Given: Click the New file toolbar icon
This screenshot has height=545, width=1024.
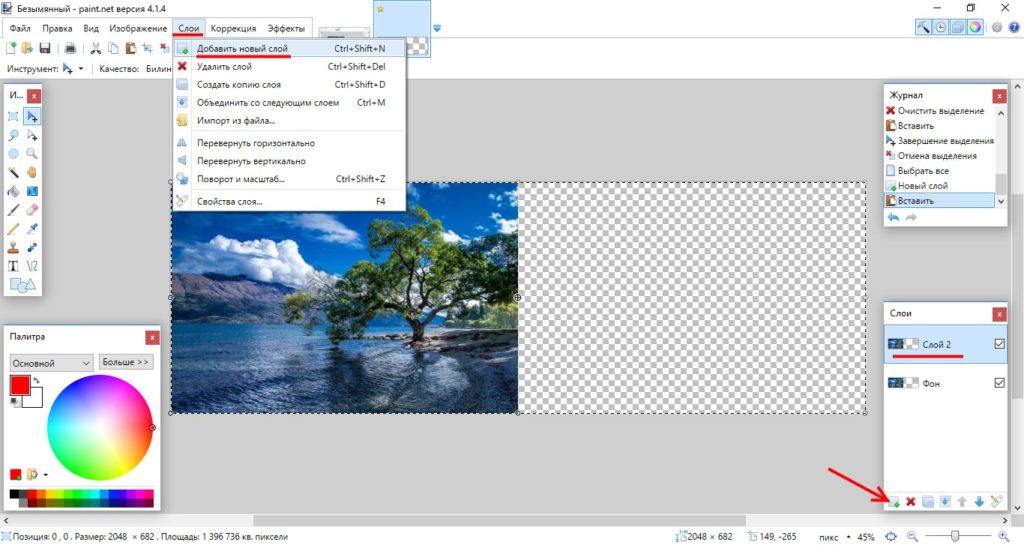Looking at the screenshot, I should click(11, 48).
